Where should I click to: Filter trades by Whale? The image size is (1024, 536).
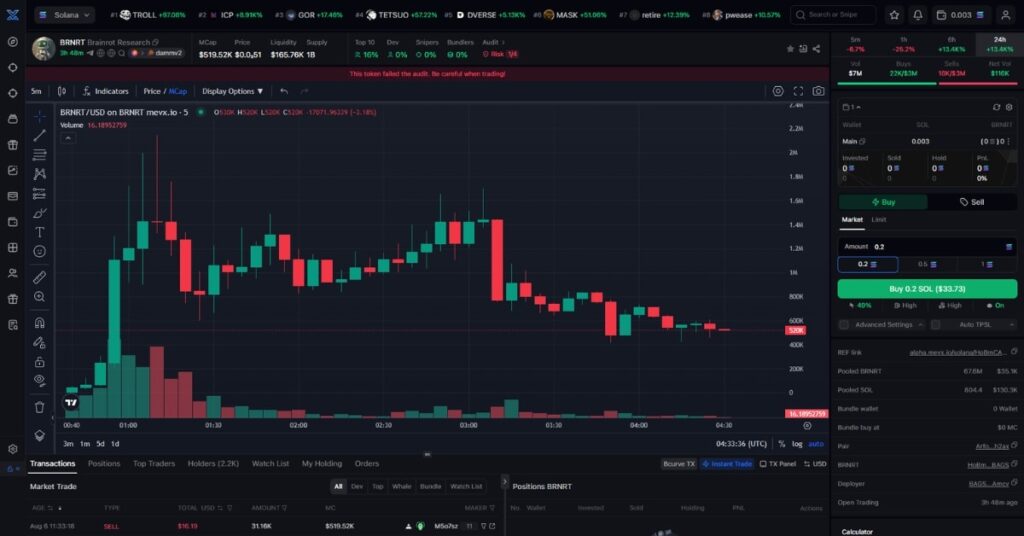[401, 486]
